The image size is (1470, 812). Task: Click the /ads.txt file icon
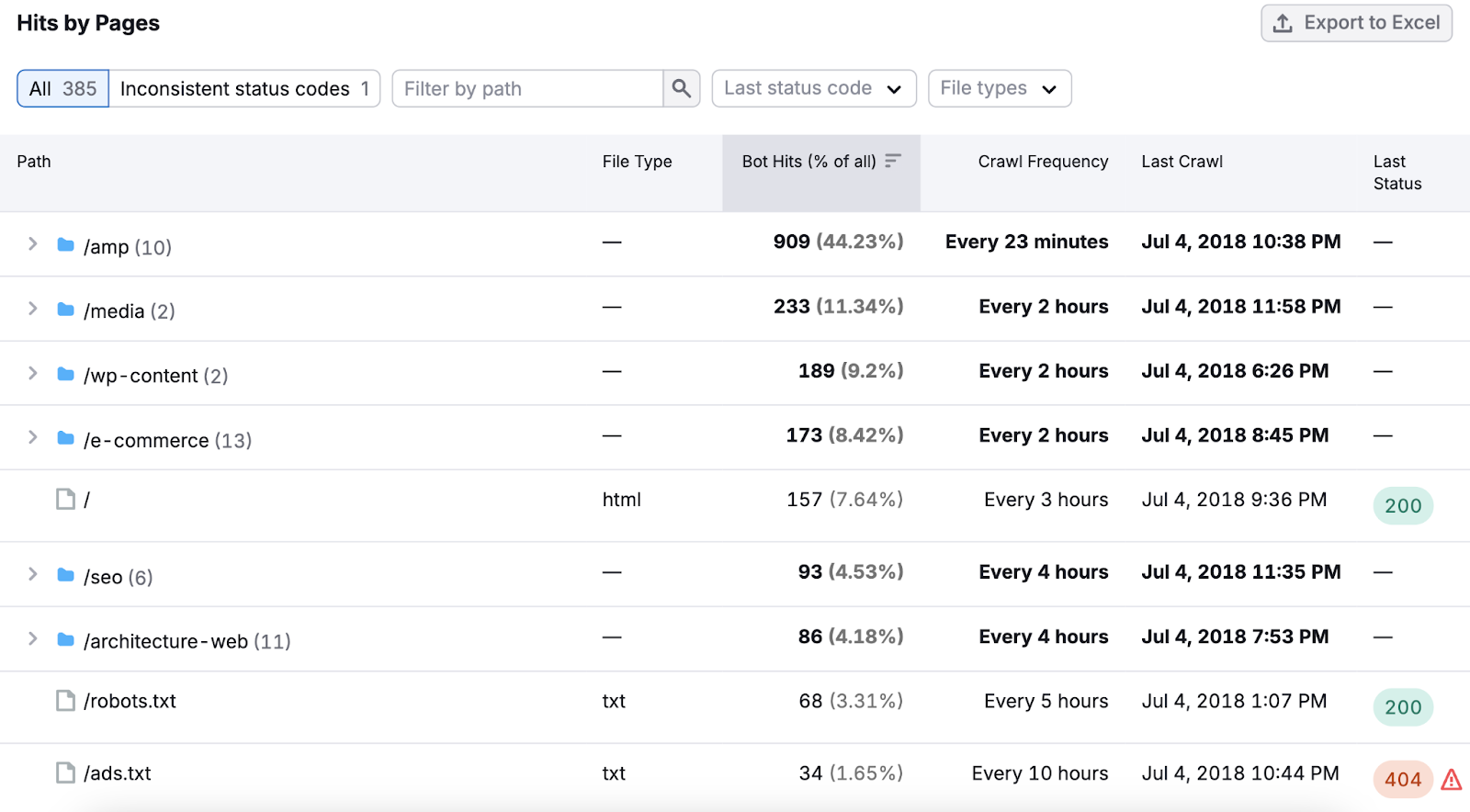coord(65,773)
